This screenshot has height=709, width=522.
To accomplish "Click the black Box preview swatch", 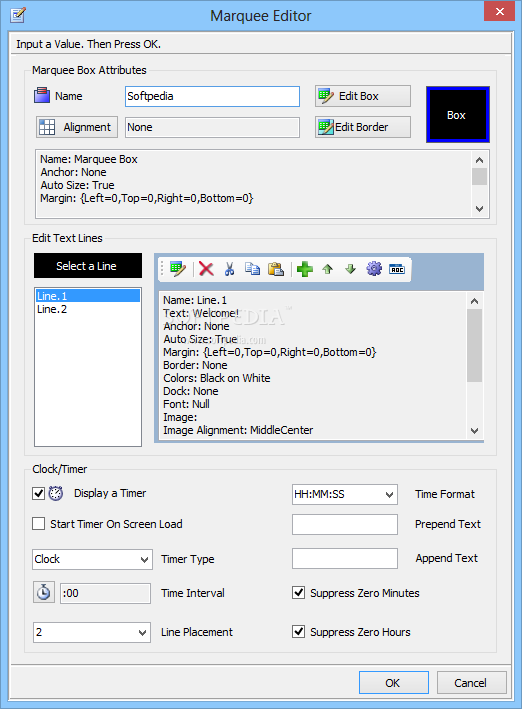I will tap(458, 114).
